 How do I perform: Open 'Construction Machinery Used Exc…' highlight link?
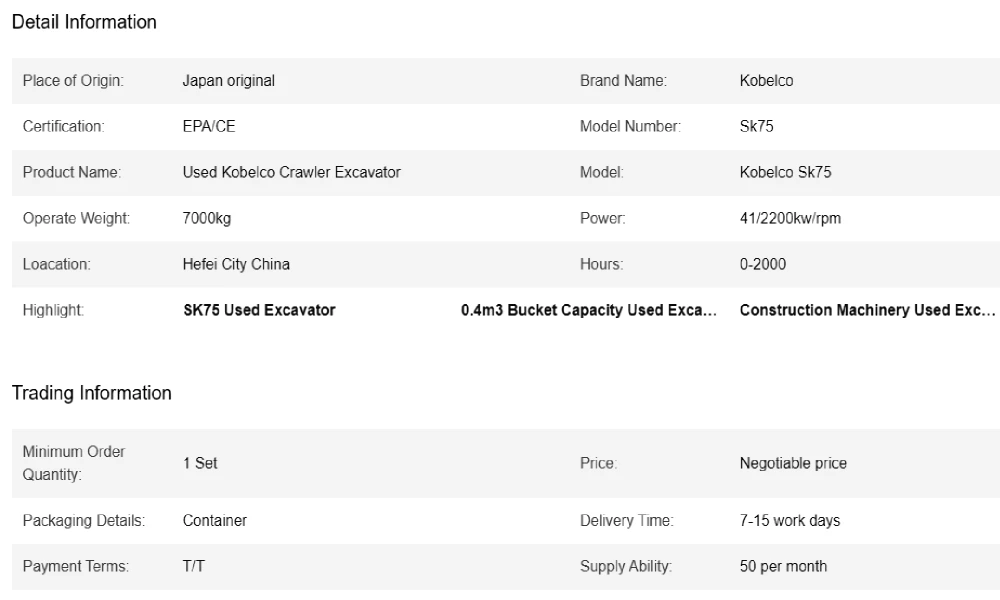coord(867,310)
